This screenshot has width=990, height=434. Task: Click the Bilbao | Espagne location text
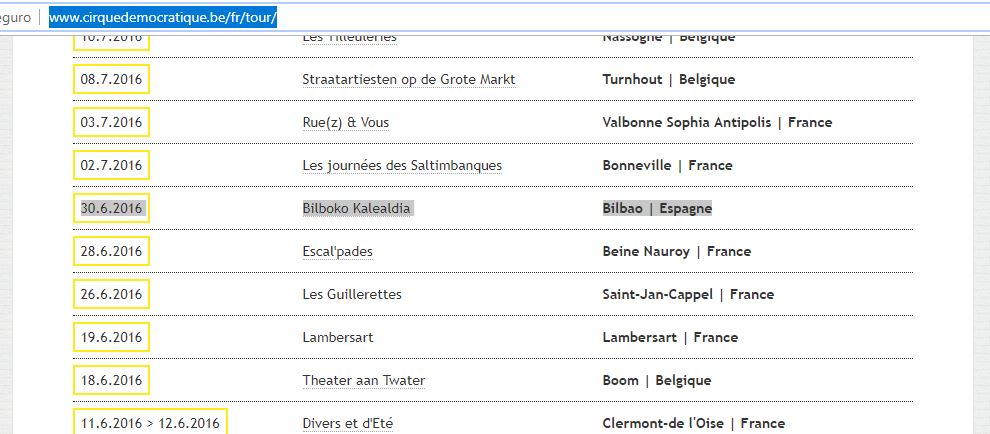tap(657, 208)
